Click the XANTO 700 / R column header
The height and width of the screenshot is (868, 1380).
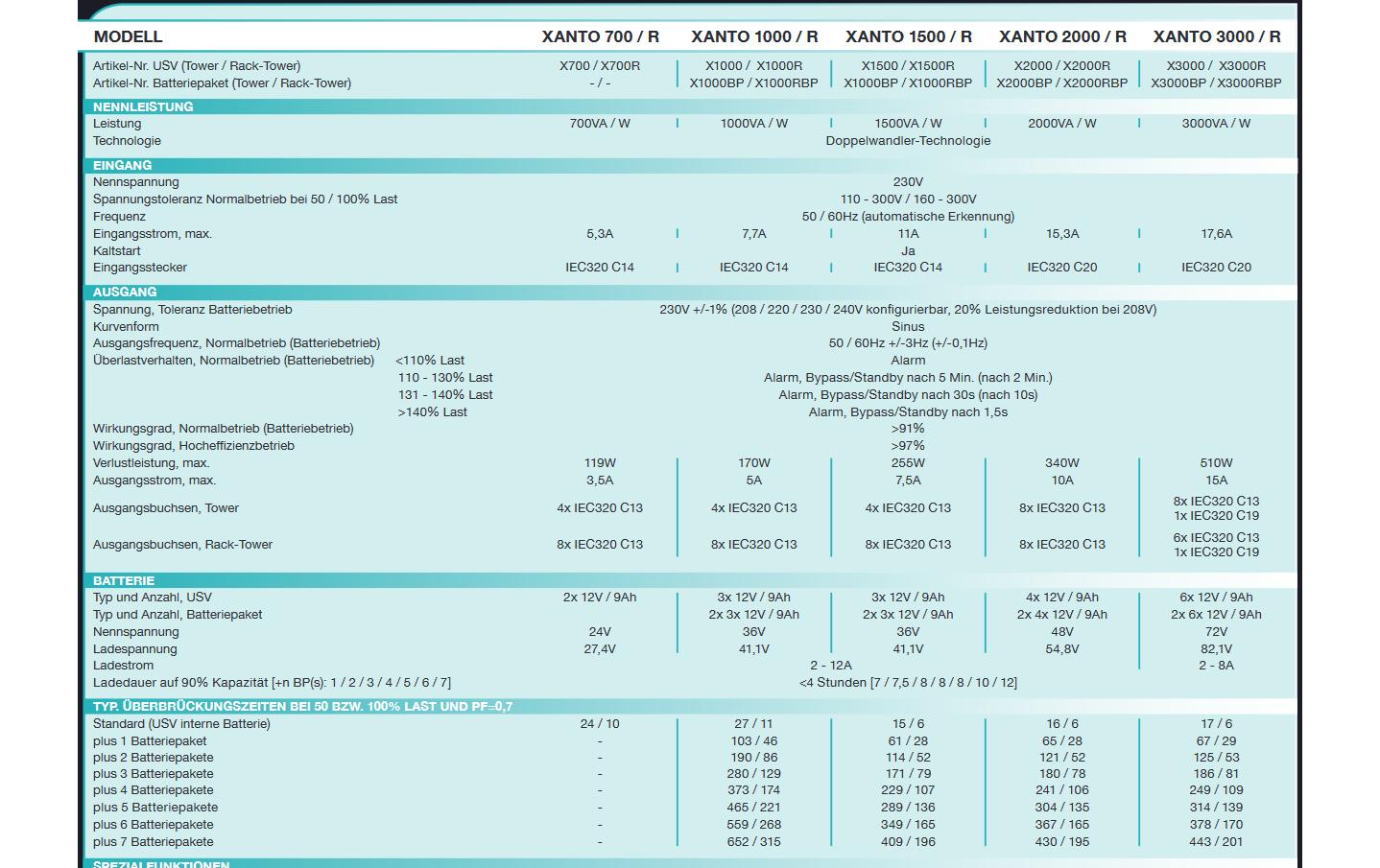(x=600, y=36)
